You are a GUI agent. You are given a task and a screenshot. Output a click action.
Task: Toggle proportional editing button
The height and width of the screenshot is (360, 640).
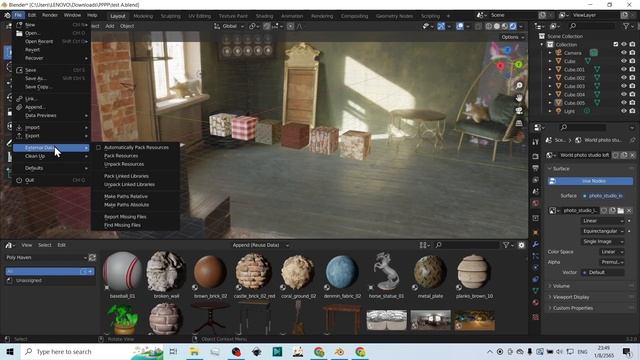(x=290, y=26)
